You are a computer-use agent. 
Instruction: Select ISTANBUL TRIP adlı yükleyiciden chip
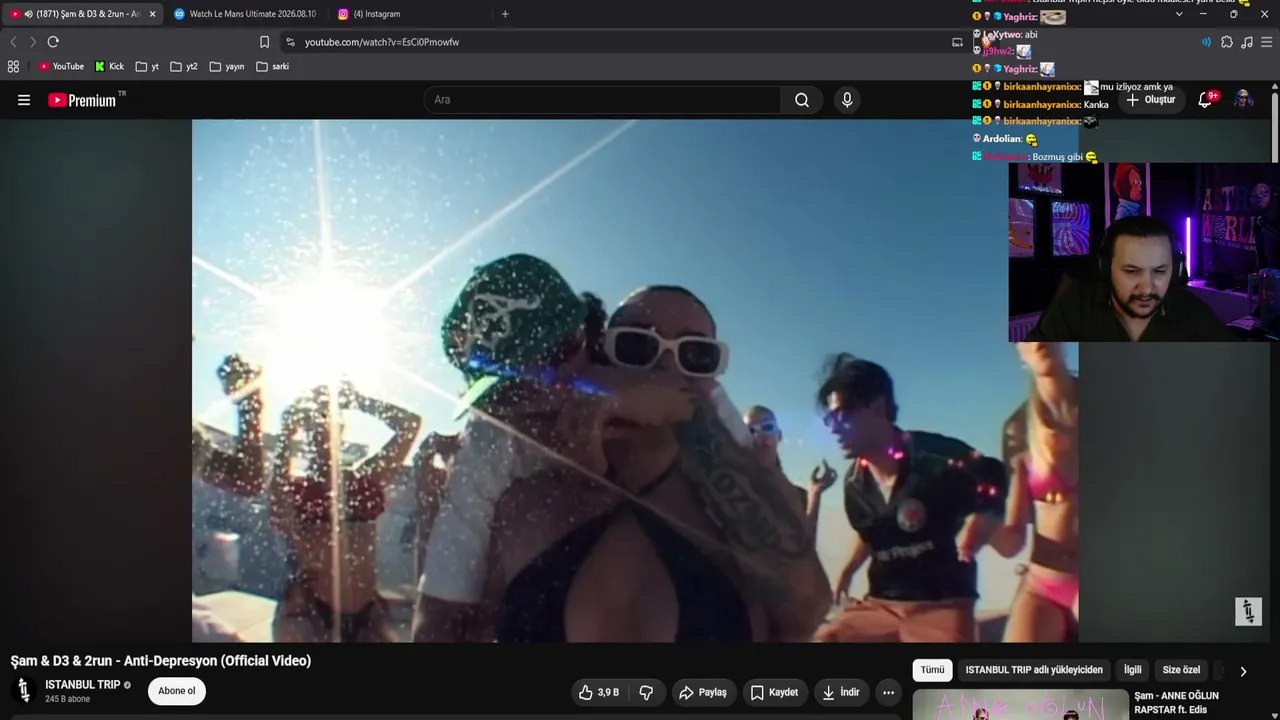tap(1034, 670)
